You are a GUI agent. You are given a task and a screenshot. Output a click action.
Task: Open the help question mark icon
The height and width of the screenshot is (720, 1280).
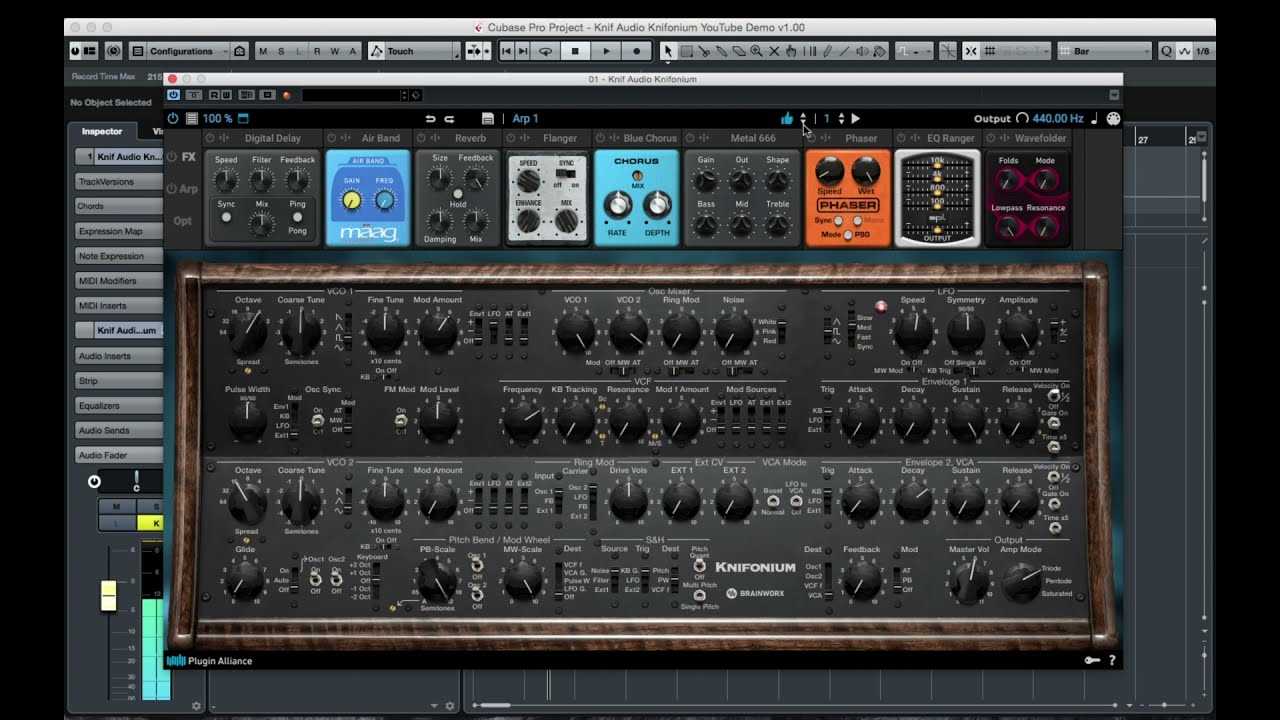(1112, 660)
